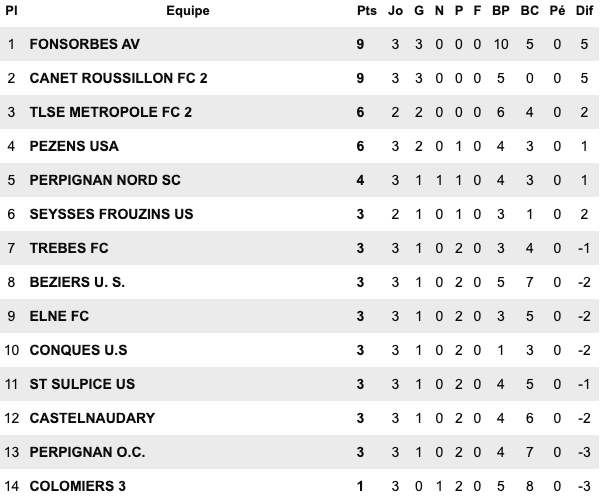This screenshot has width=604, height=500.
Task: Select SEYSSES FROUZINS US team
Action: (111, 214)
